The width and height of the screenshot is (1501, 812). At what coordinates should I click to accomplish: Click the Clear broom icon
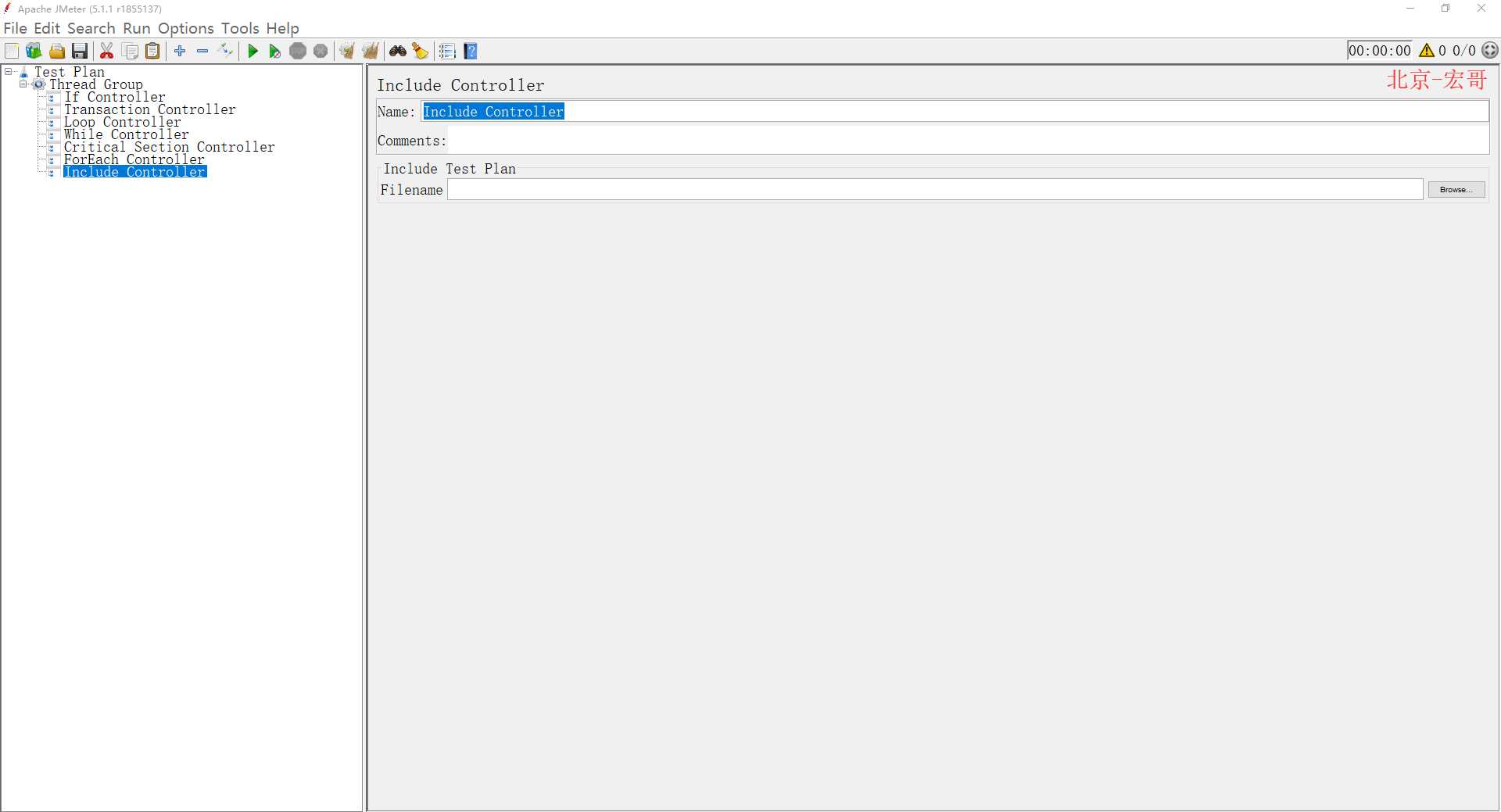[x=347, y=52]
